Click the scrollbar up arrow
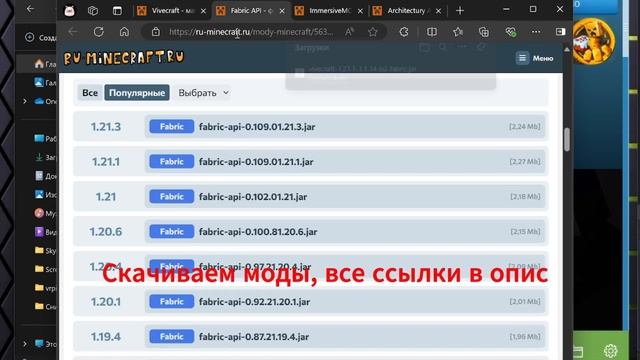The height and width of the screenshot is (360, 640). point(567,49)
